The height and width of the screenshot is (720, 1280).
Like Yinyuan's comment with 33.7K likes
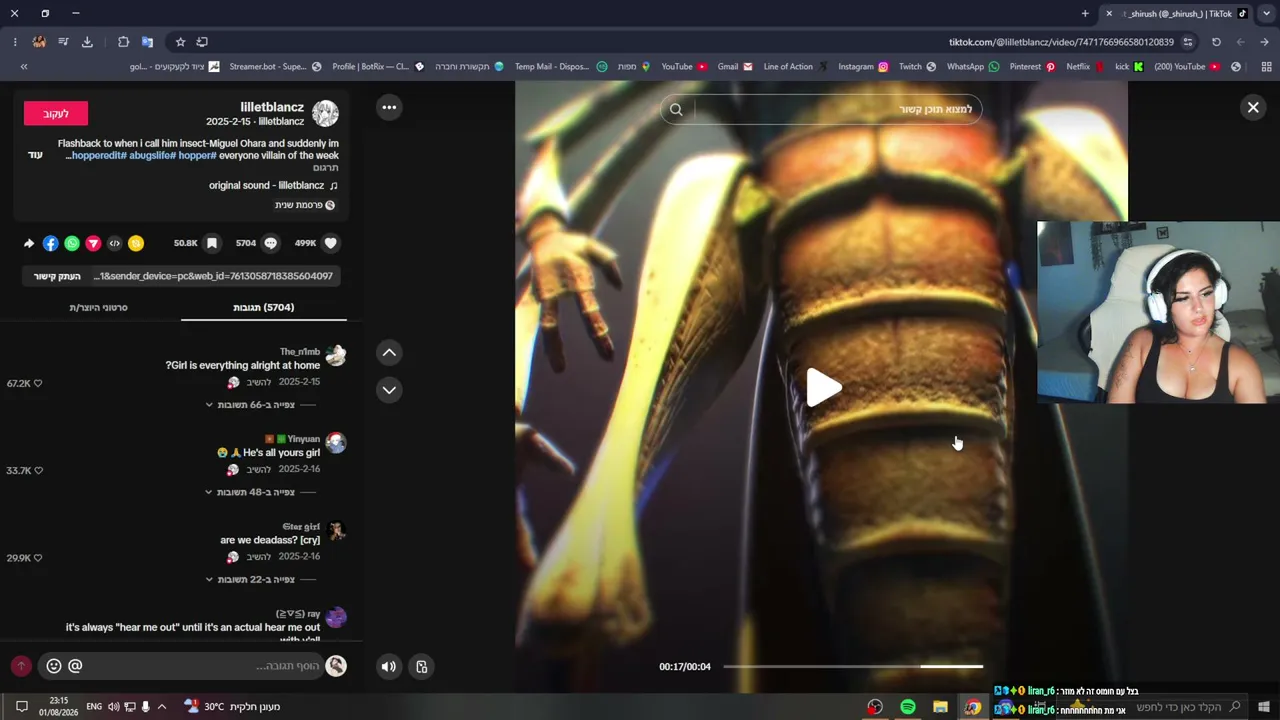[38, 470]
